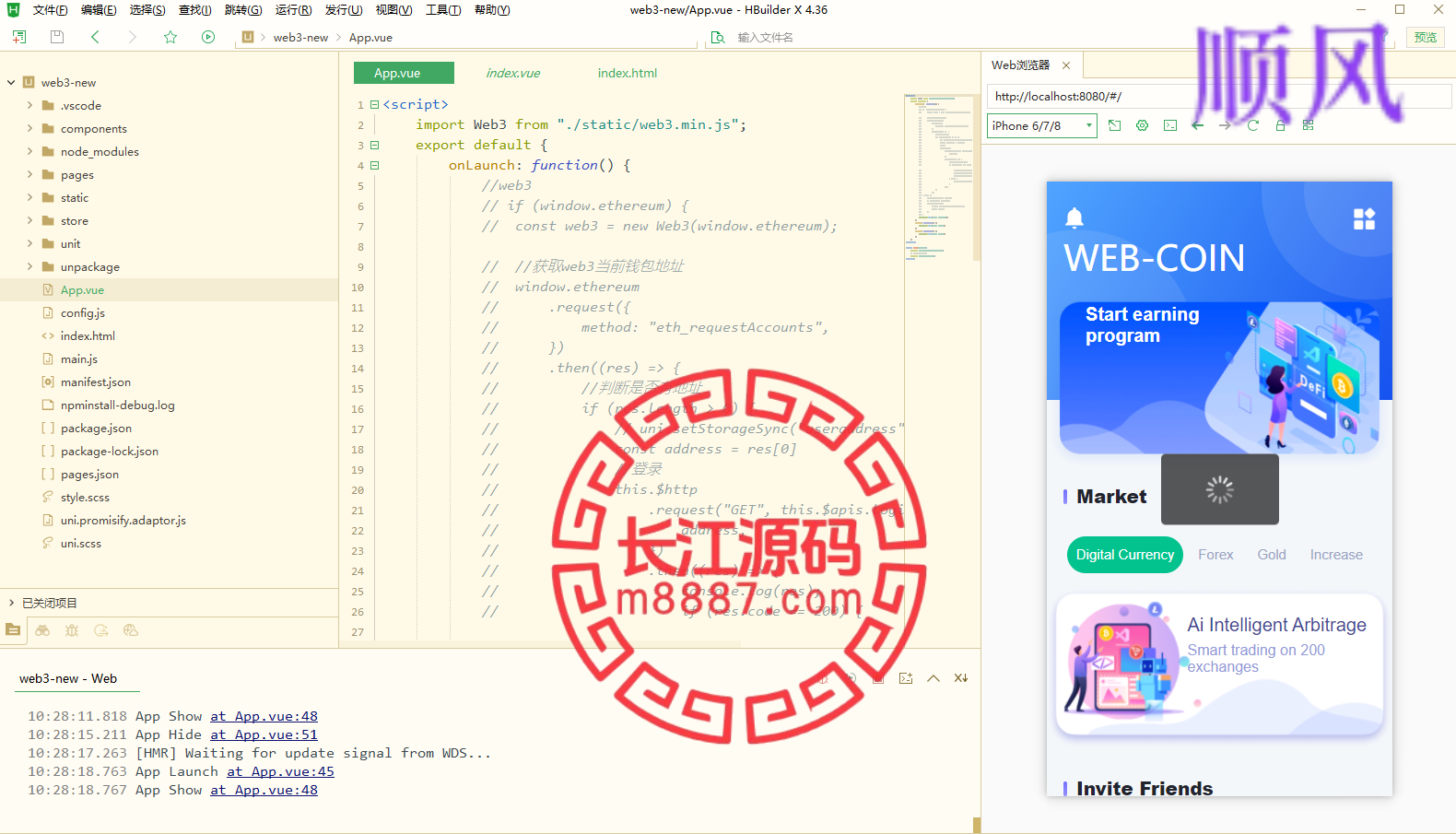Click the file search icon beside input
Image resolution: width=1456 pixels, height=834 pixels.
tap(718, 38)
